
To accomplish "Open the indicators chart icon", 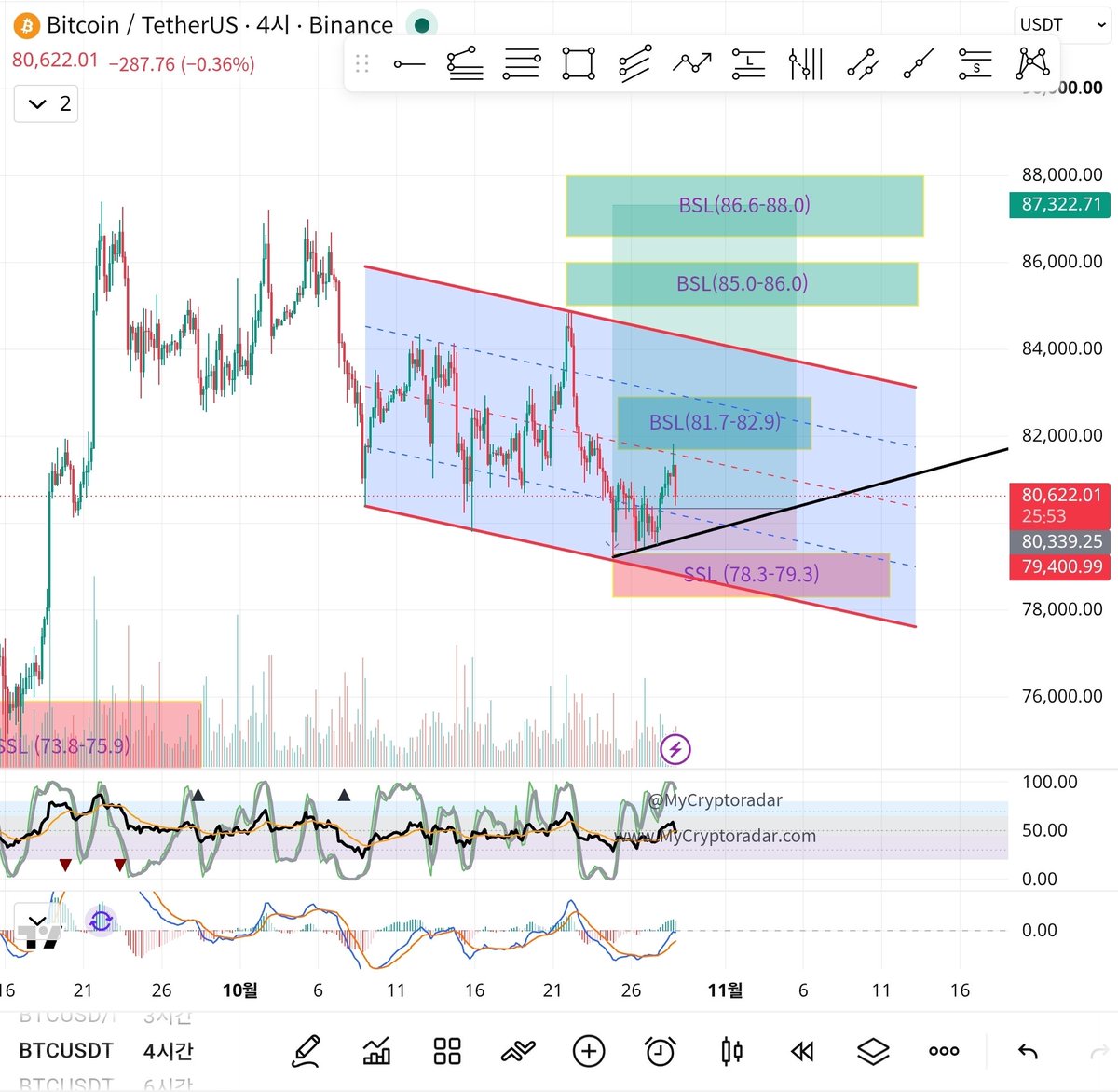I will 376,1052.
